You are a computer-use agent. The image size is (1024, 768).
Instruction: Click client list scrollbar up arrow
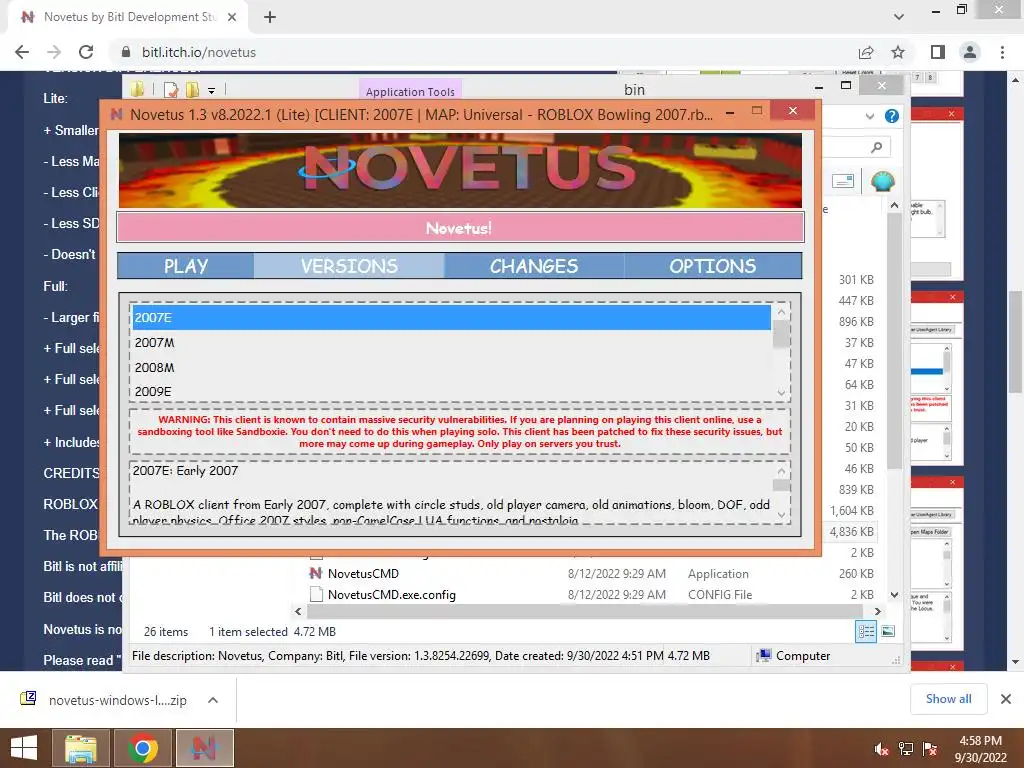781,312
